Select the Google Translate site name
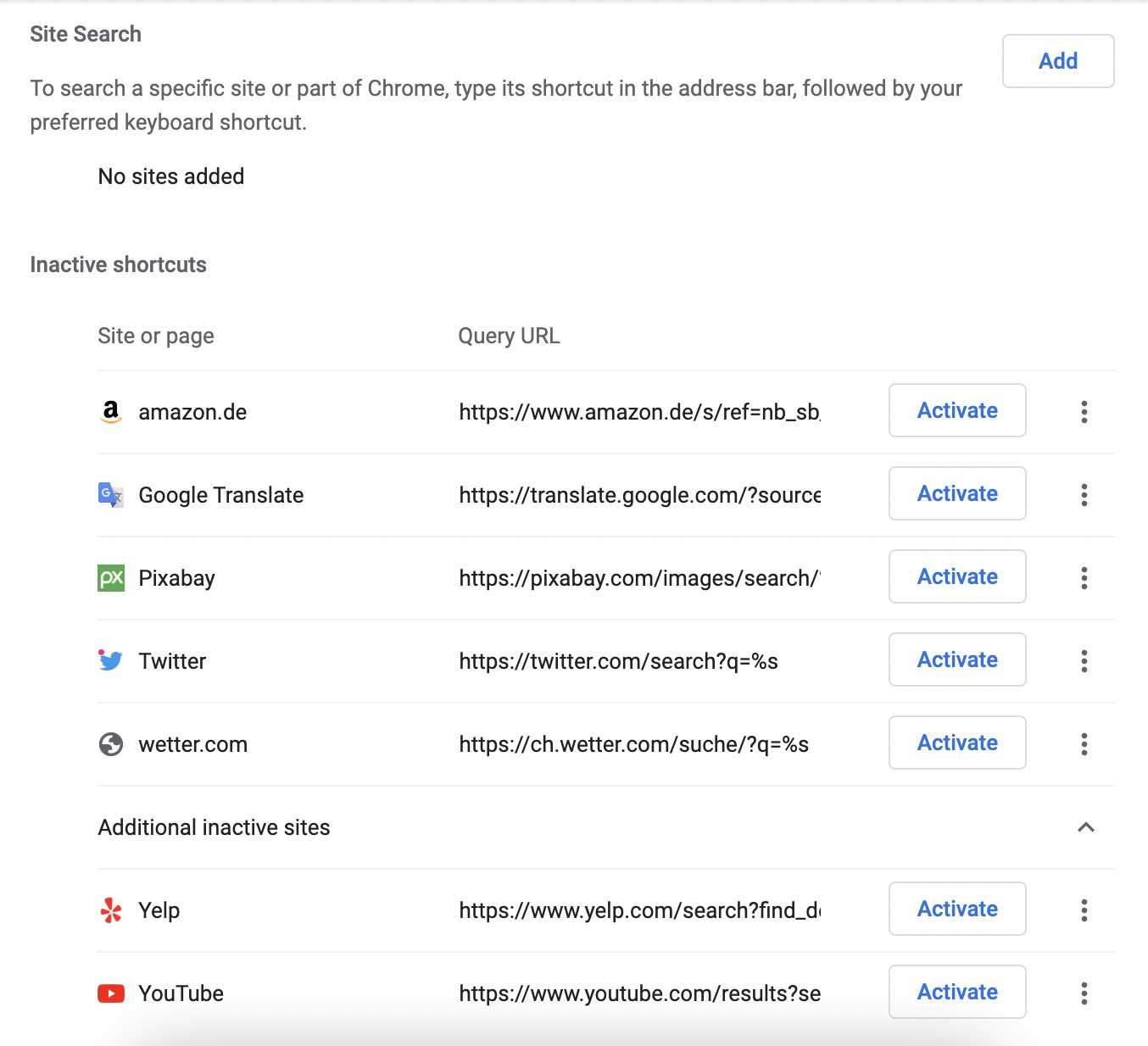The width and height of the screenshot is (1148, 1046). [x=221, y=495]
